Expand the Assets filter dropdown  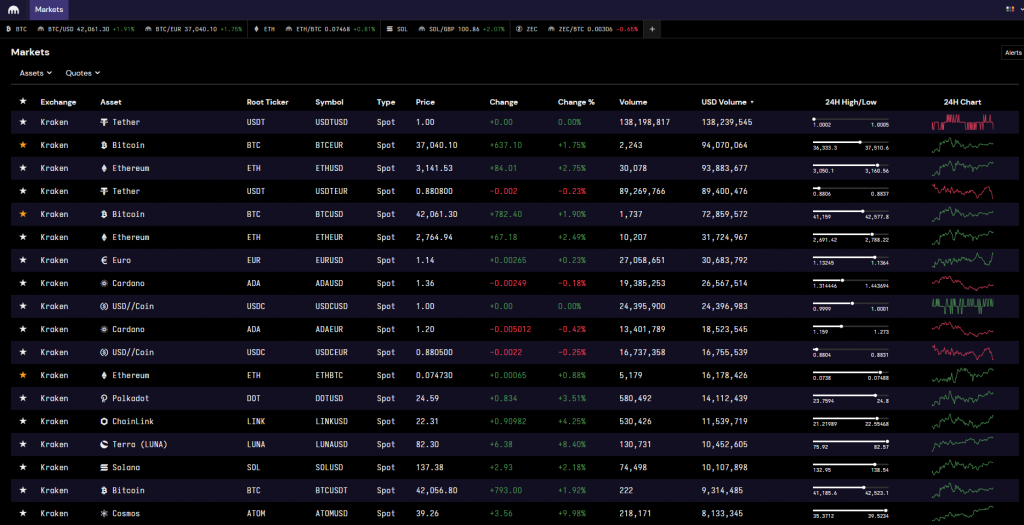click(35, 73)
